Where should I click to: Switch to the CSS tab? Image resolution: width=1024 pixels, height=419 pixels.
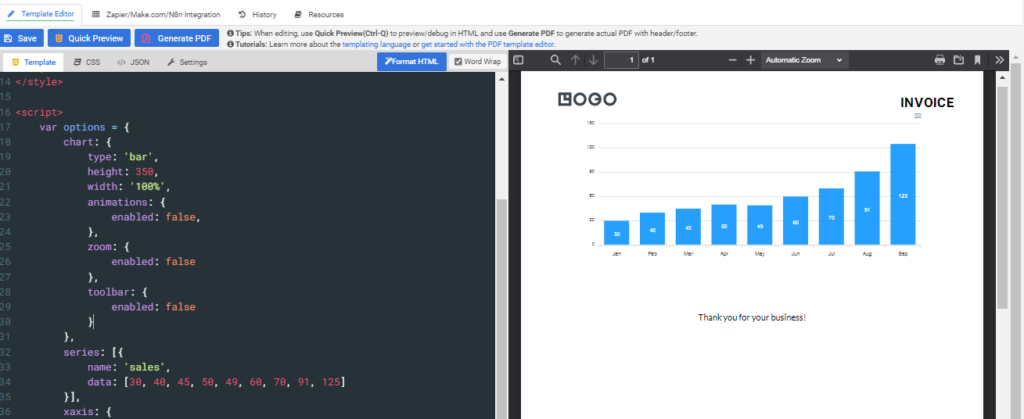87,63
